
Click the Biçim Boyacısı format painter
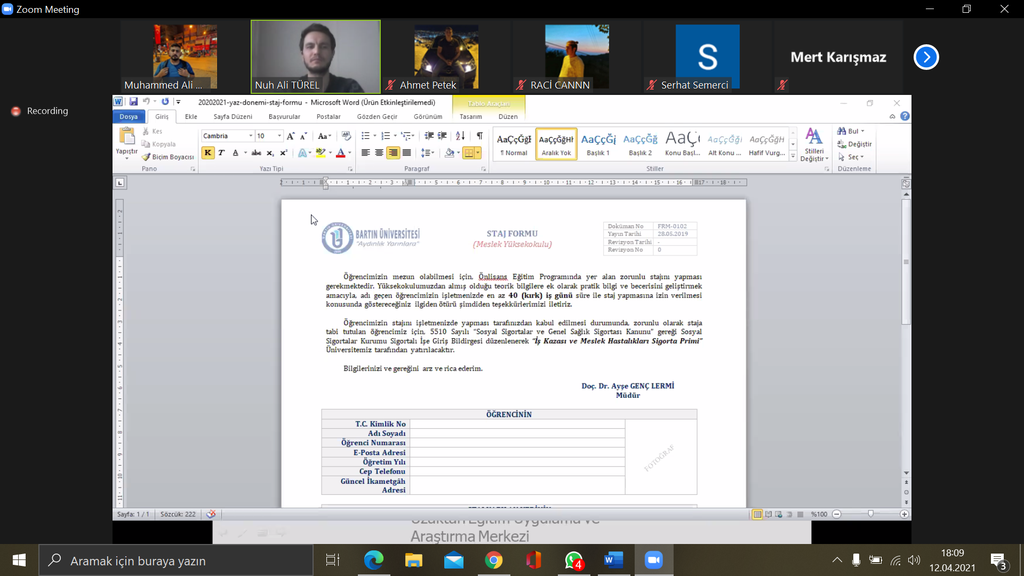(x=168, y=157)
